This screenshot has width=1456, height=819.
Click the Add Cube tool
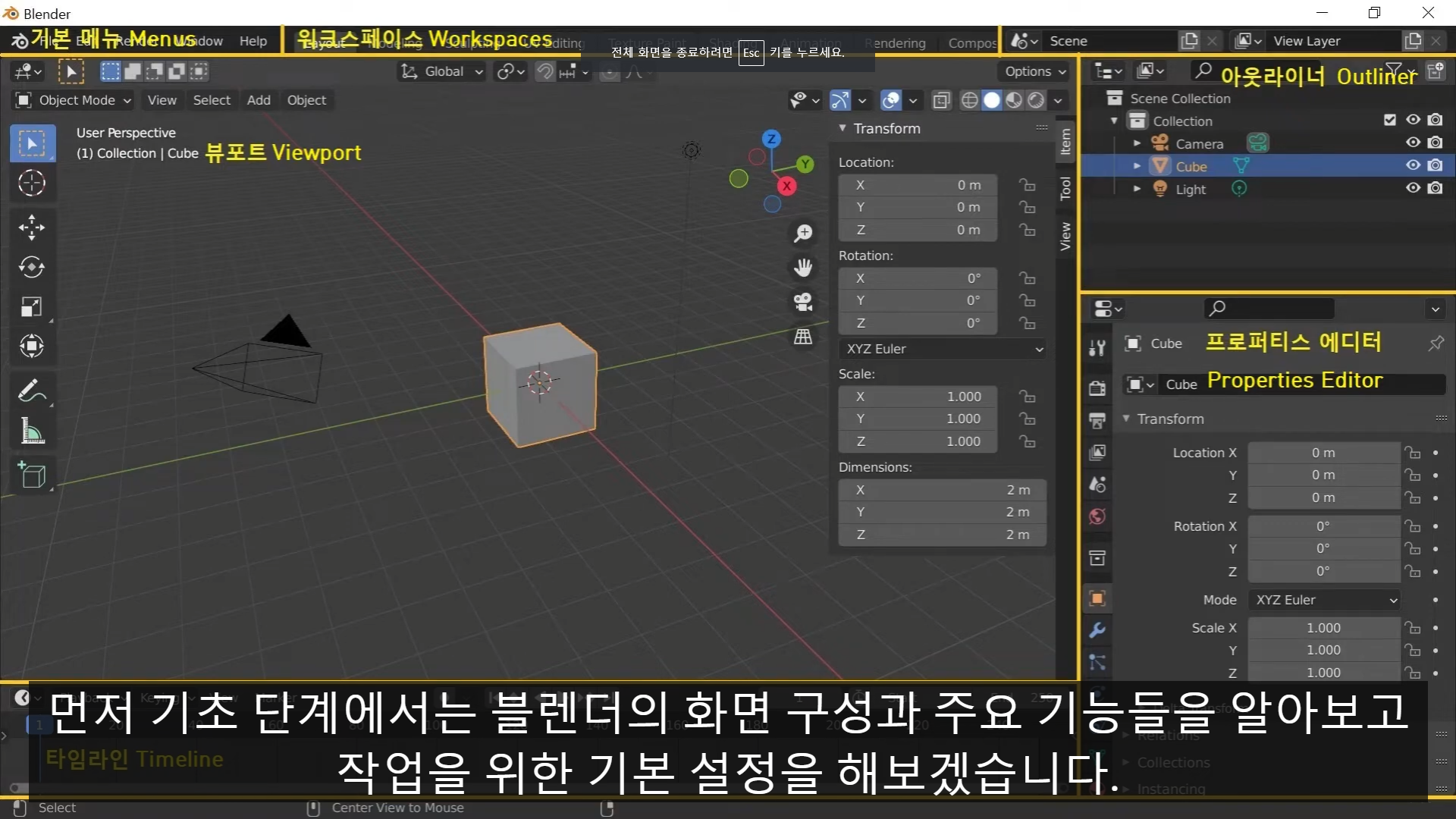point(32,475)
